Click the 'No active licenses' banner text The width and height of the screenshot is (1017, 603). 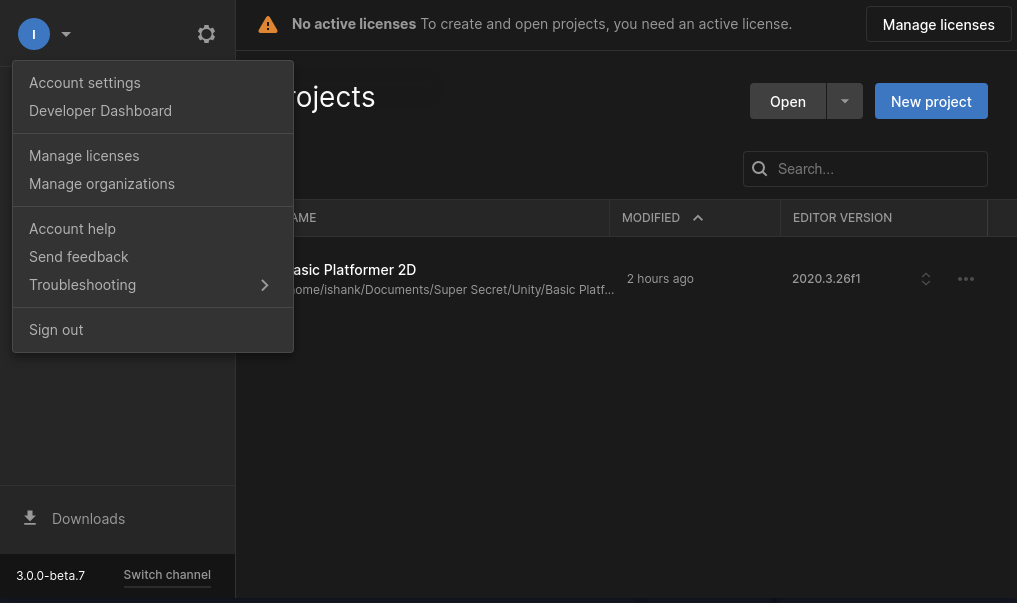(x=353, y=24)
